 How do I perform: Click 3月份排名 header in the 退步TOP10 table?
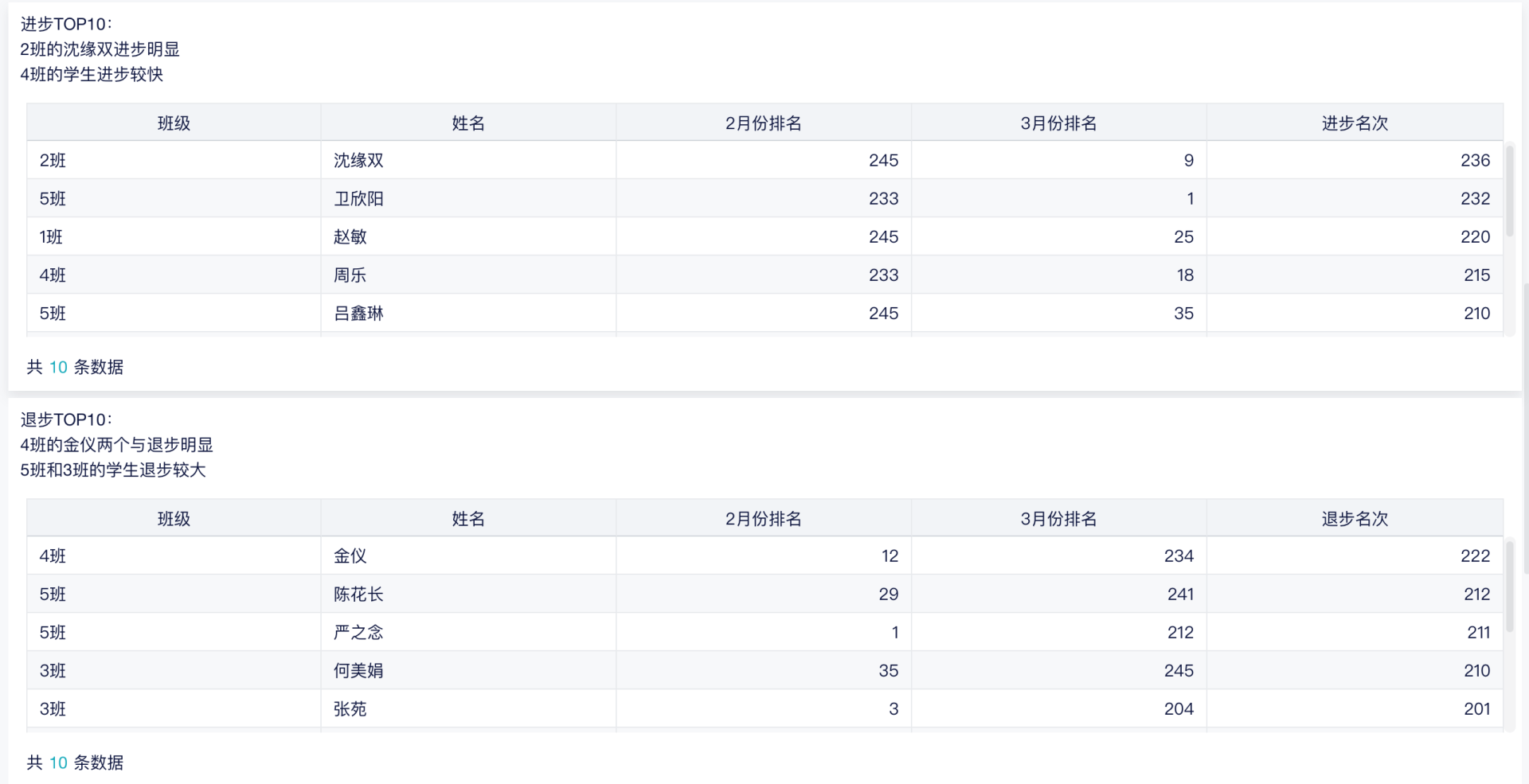click(1058, 519)
